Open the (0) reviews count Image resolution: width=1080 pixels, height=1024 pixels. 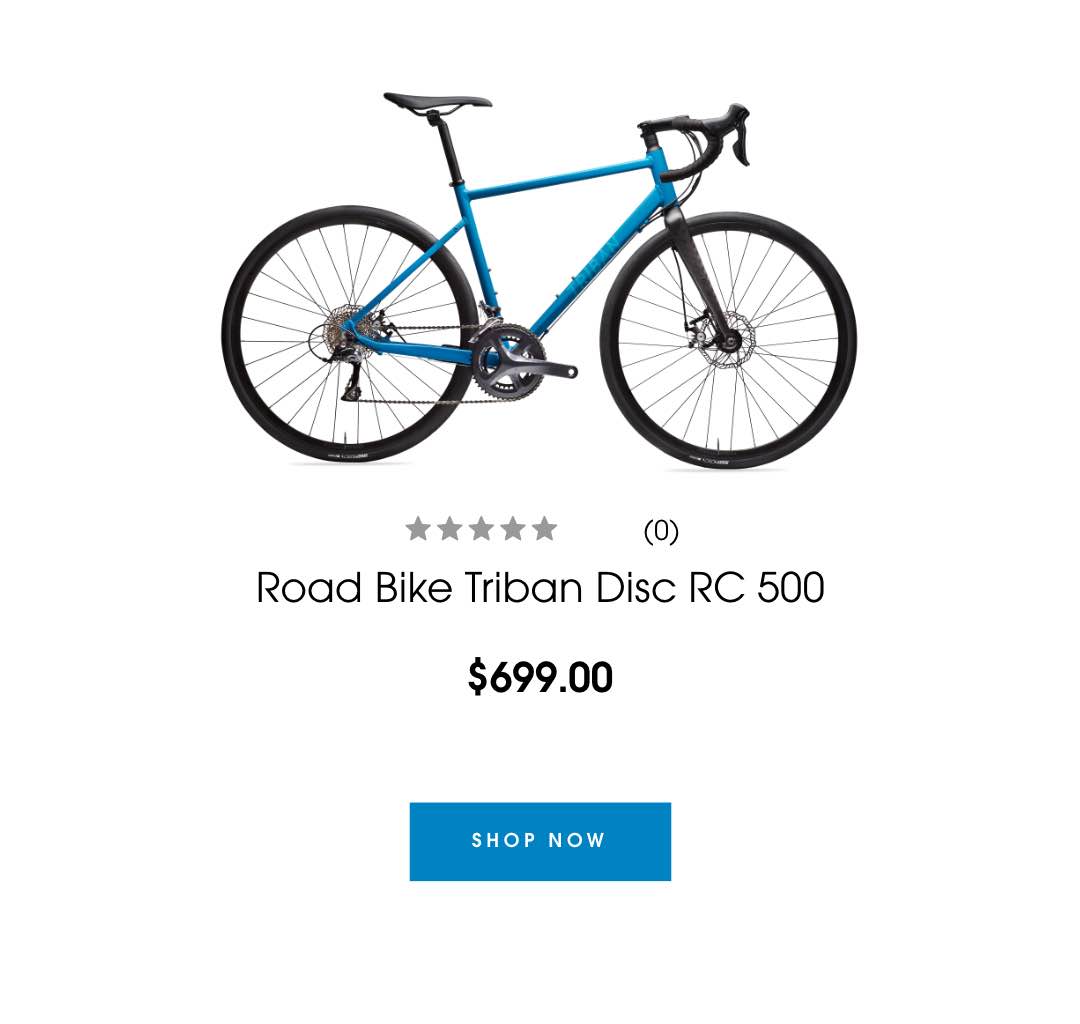point(661,531)
